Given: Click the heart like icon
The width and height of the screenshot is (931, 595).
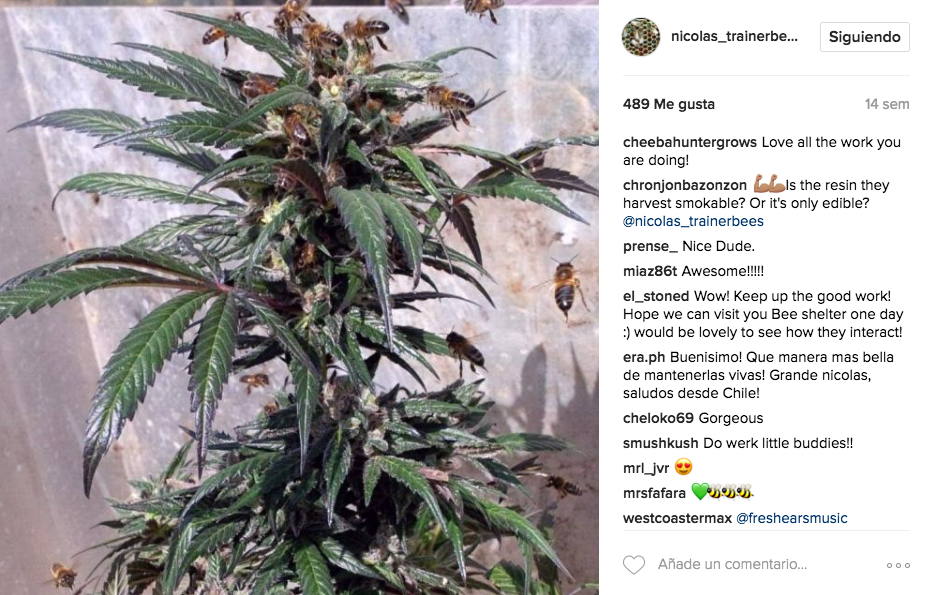Looking at the screenshot, I should coord(634,564).
